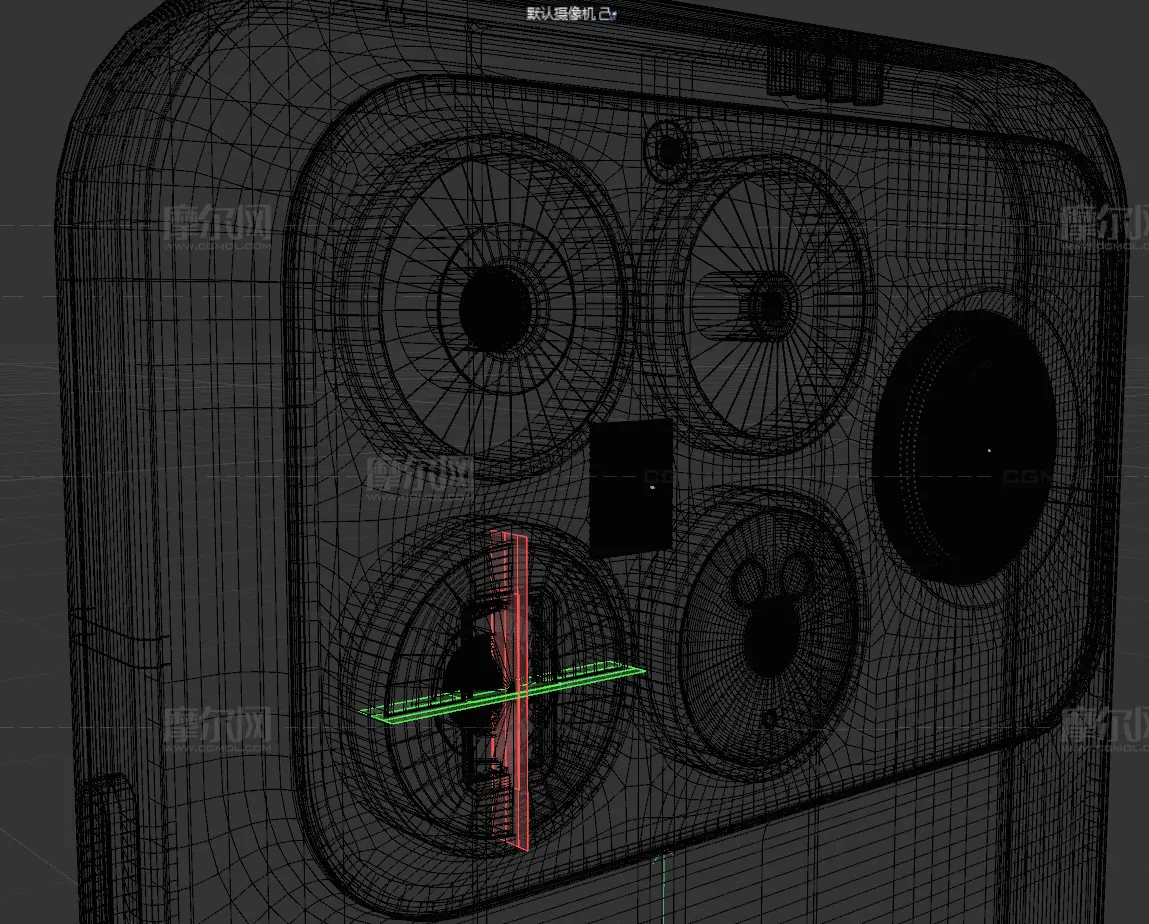
Task: Open the 默认摄像机 camera label menu
Action: [565, 13]
